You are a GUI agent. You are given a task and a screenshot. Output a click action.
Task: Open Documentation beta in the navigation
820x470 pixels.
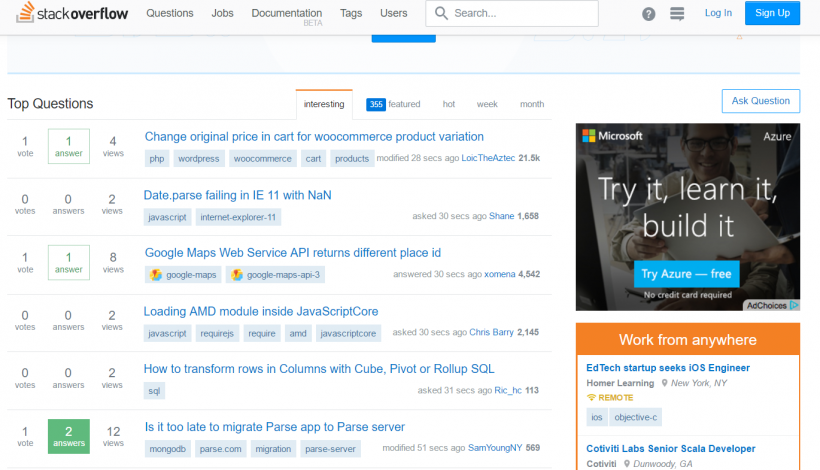click(x=287, y=15)
